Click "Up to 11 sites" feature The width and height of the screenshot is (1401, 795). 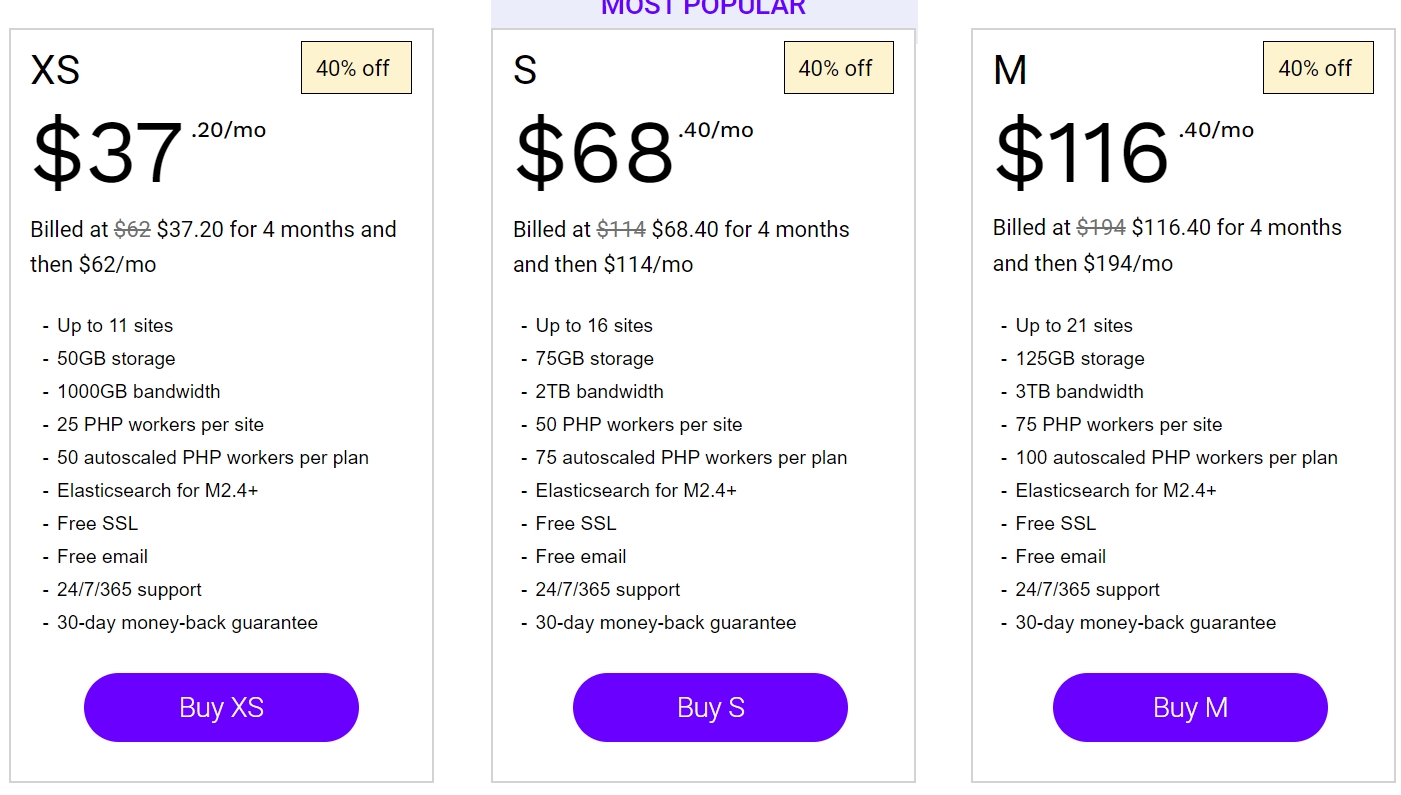point(115,326)
